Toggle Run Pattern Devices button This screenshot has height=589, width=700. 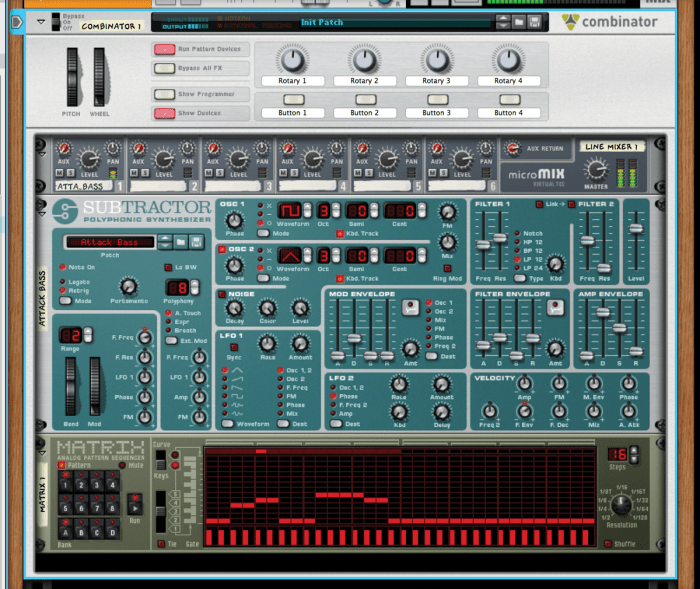pyautogui.click(x=164, y=49)
